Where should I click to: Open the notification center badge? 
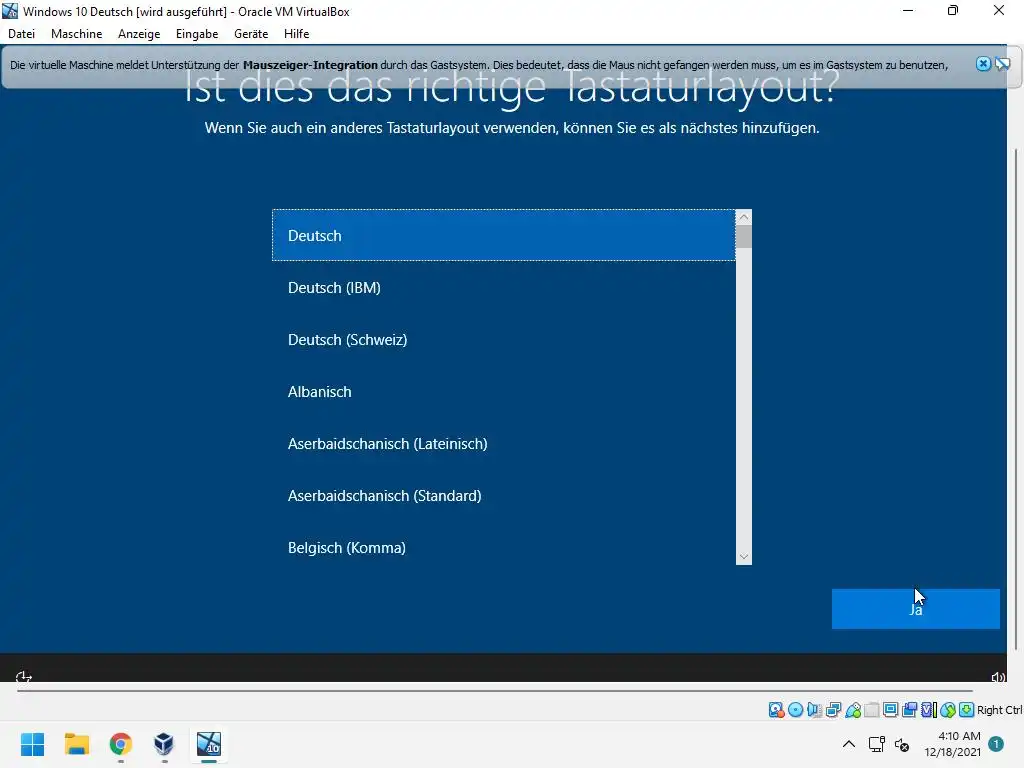click(x=996, y=744)
